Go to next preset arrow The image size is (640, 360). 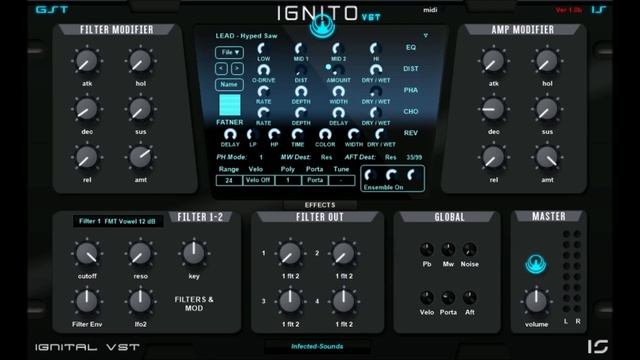click(237, 68)
